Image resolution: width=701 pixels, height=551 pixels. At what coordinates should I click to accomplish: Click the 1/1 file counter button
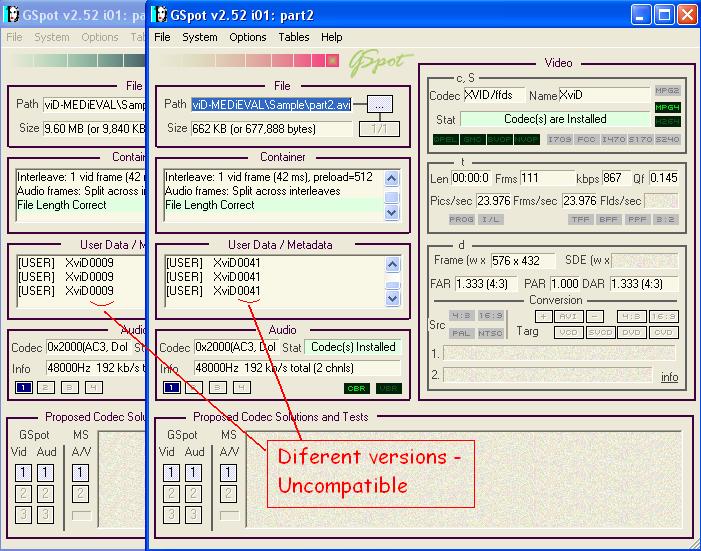(379, 129)
